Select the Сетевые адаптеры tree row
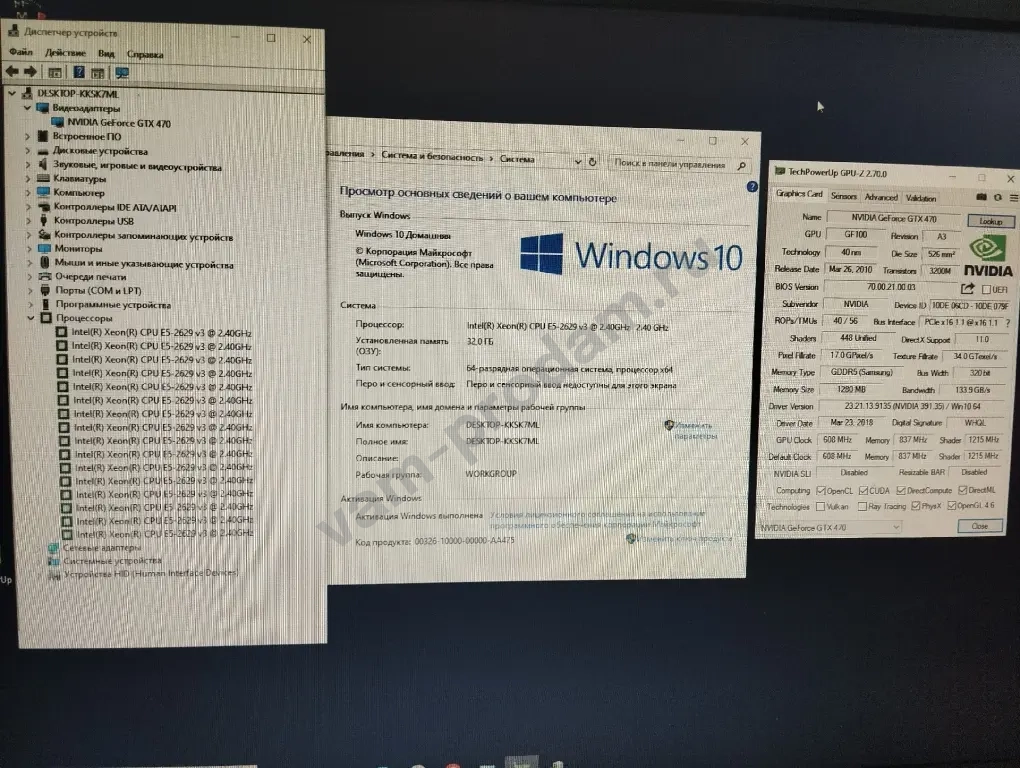 95,548
